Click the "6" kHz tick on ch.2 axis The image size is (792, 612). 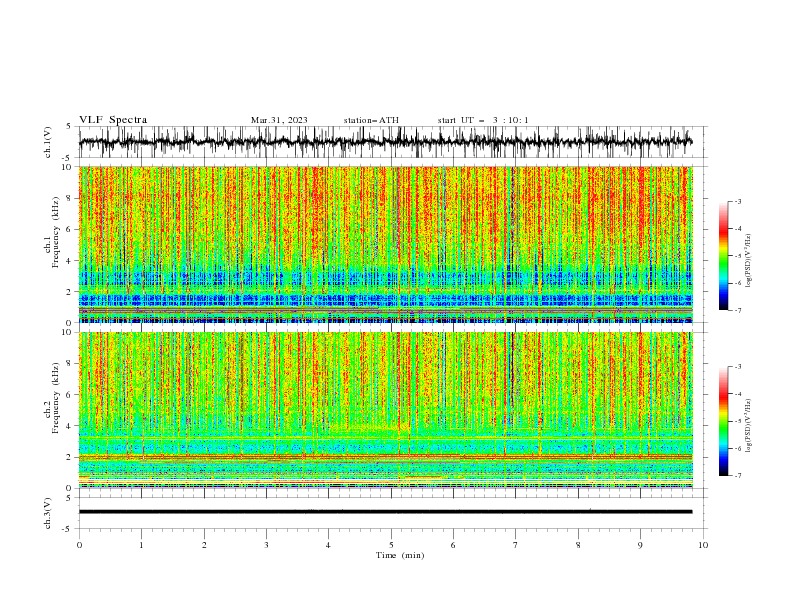[70, 395]
